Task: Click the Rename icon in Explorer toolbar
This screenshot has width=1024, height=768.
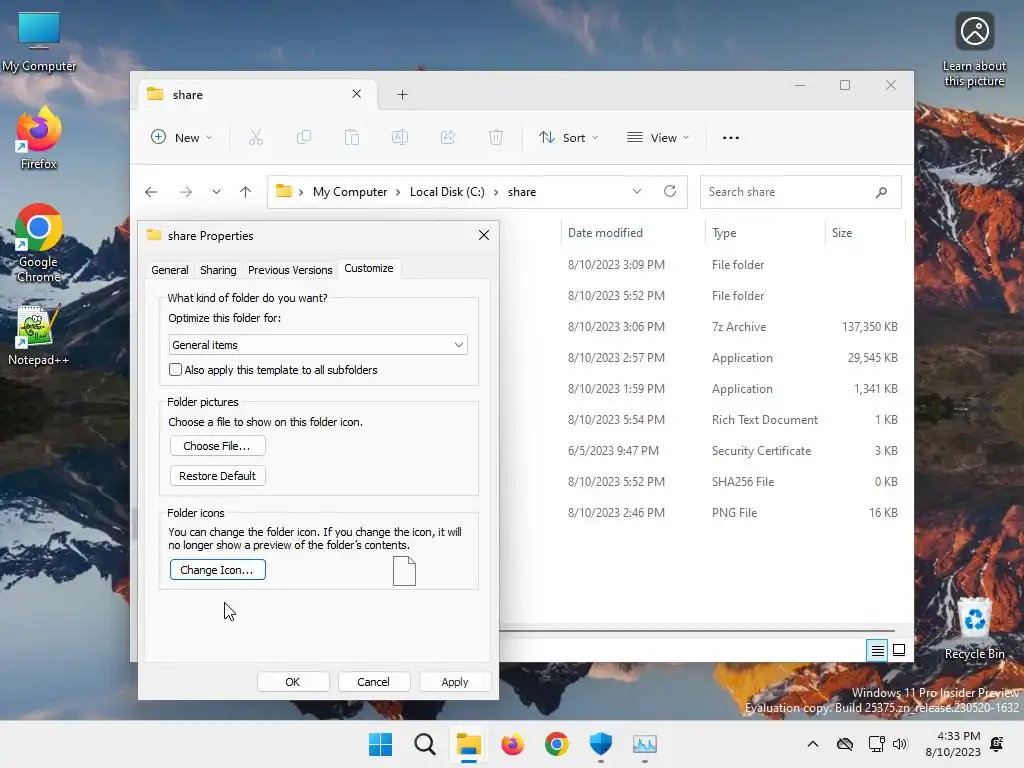Action: pos(400,138)
